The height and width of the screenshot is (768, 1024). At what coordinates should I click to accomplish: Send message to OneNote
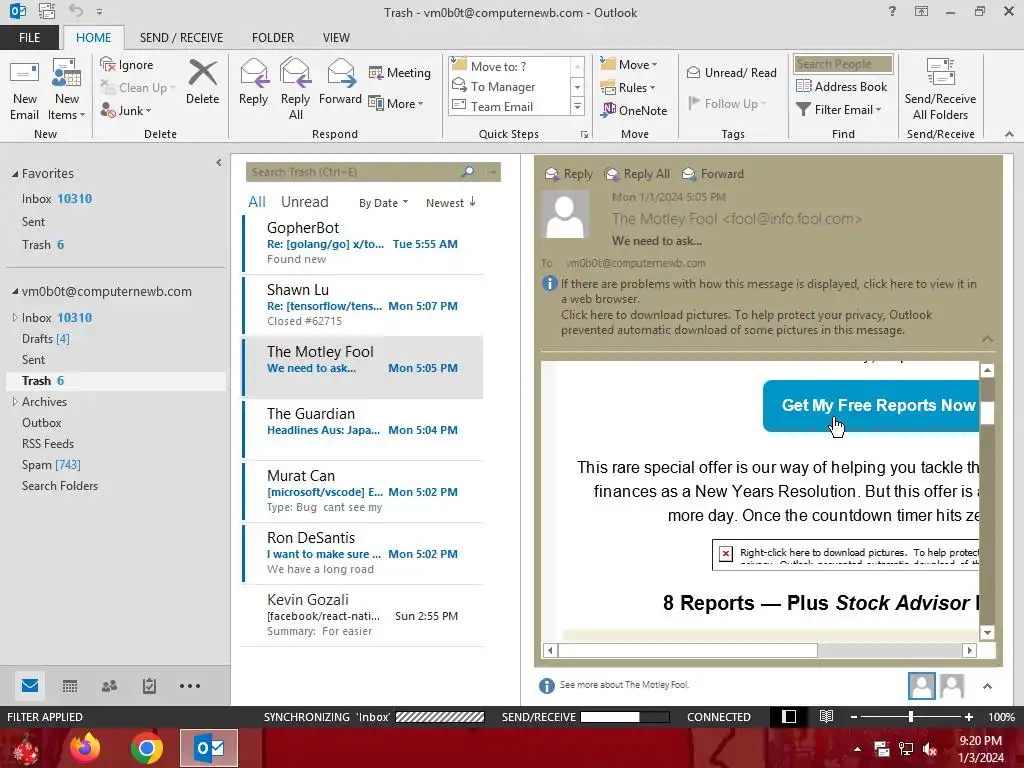pyautogui.click(x=634, y=110)
